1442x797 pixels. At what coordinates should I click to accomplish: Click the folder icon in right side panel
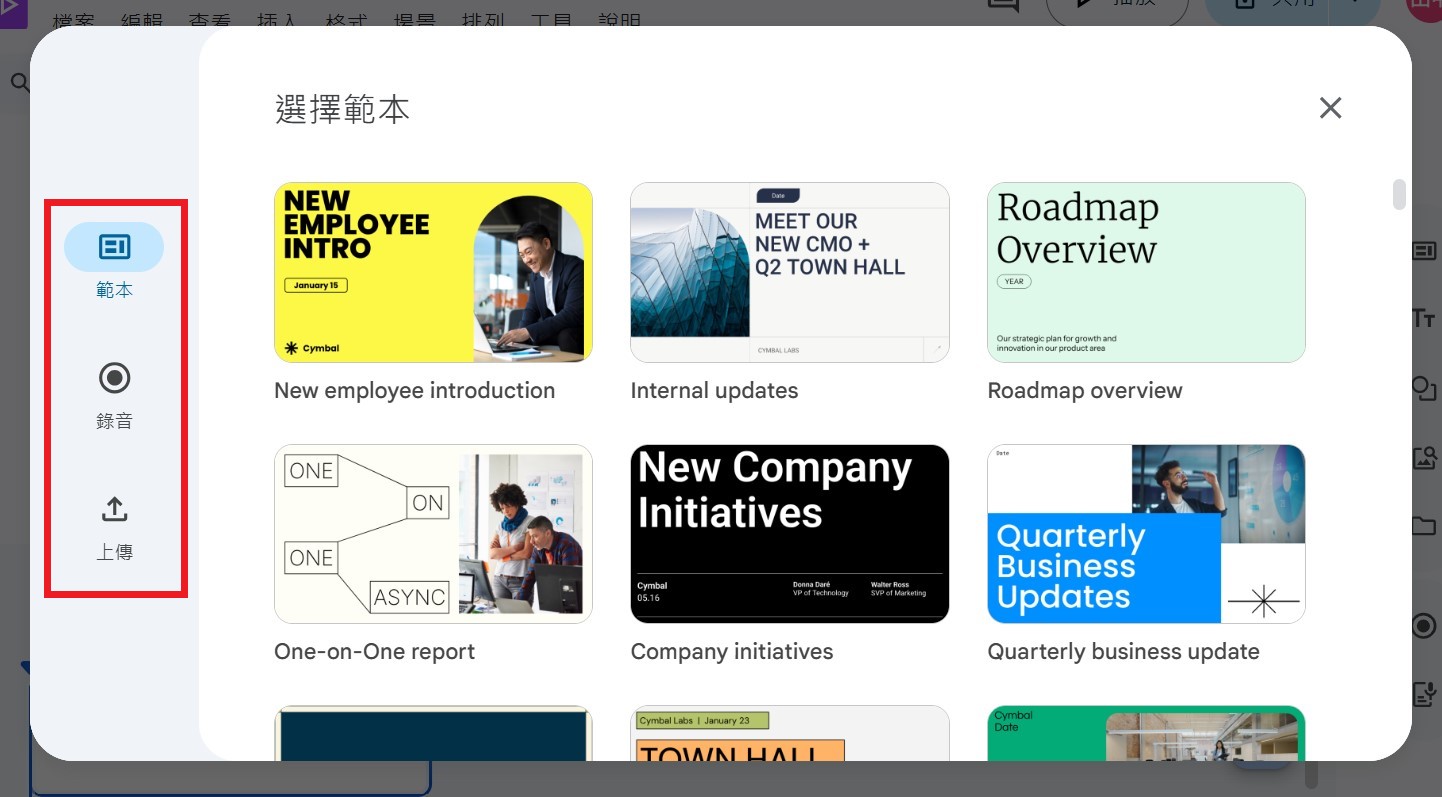coord(1424,526)
